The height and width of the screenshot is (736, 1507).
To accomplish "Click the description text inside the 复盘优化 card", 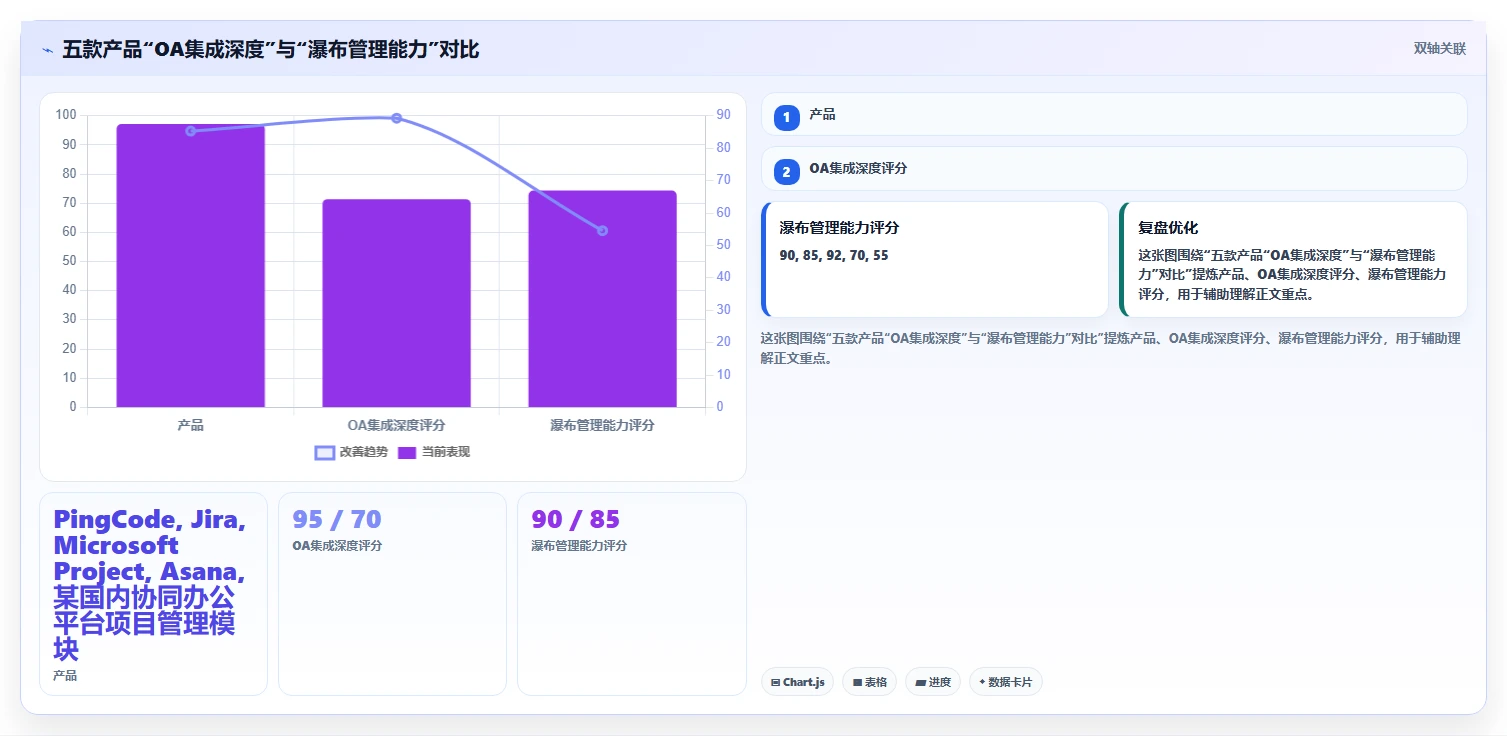I will coord(1292,275).
